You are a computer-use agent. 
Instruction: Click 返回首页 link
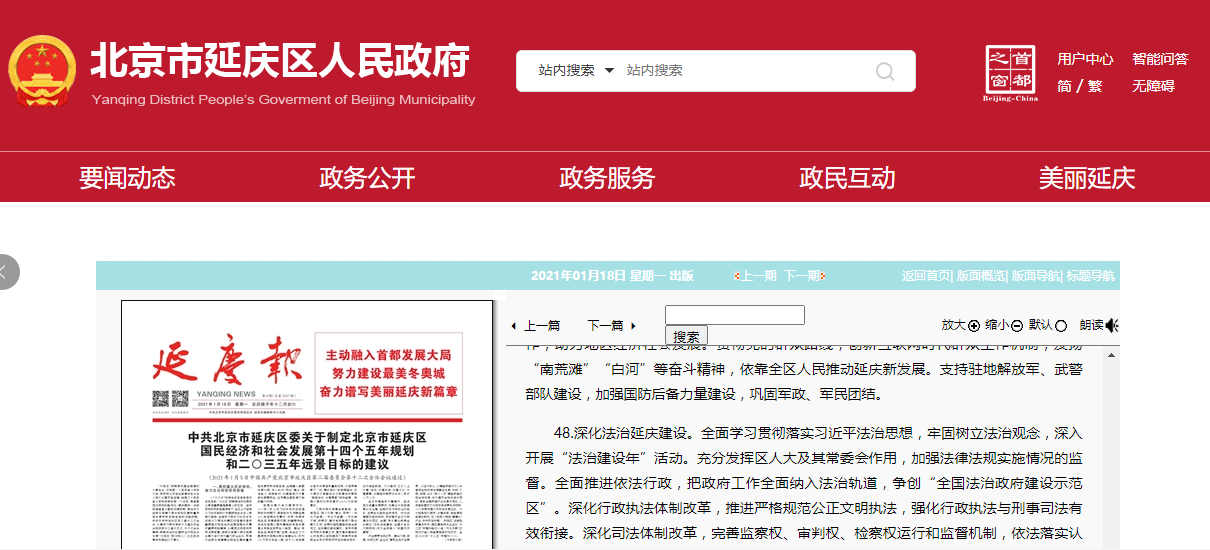pyautogui.click(x=926, y=276)
